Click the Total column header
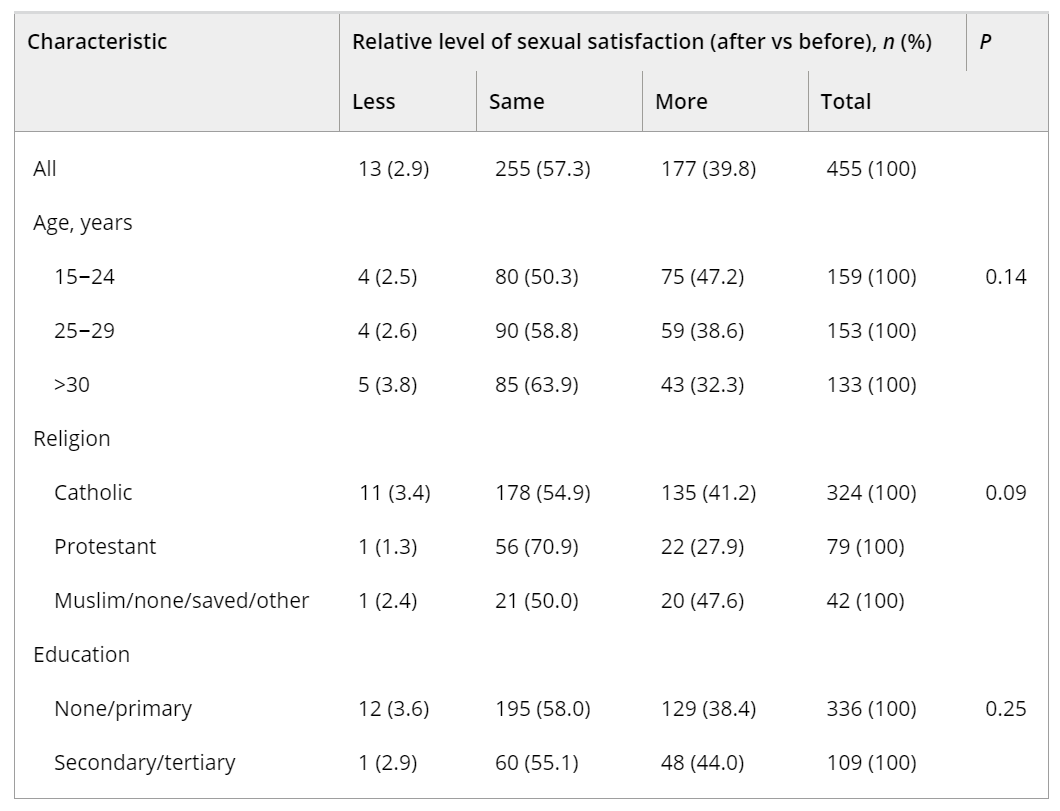 tap(846, 102)
